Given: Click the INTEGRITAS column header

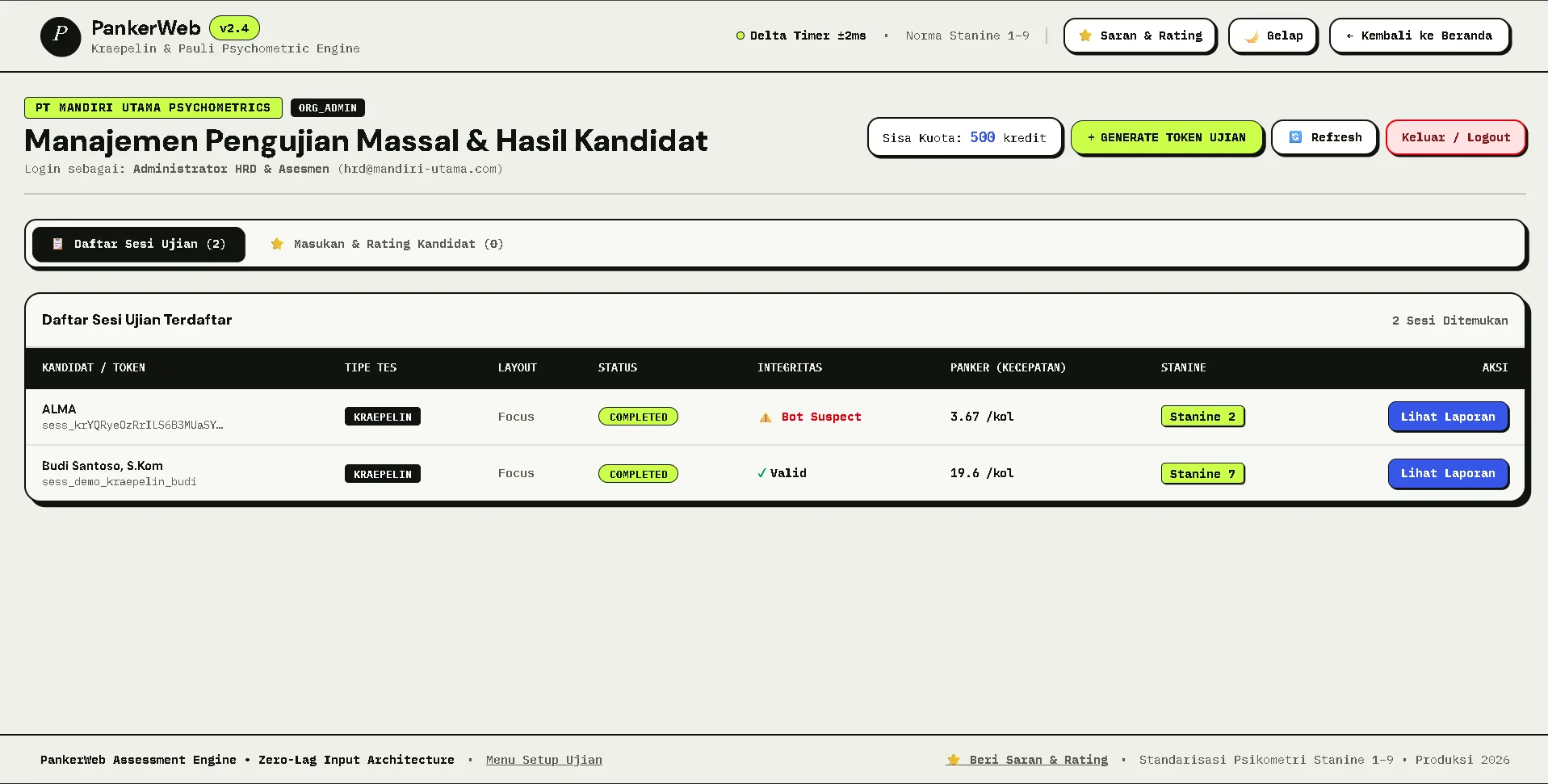Looking at the screenshot, I should tap(790, 367).
